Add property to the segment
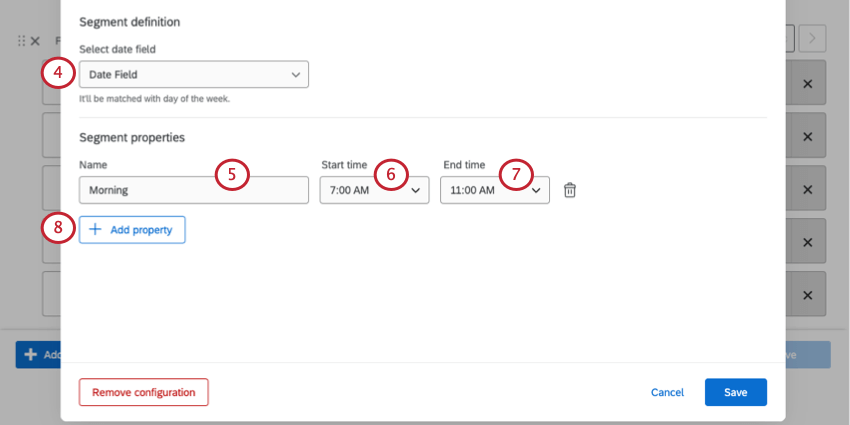Screen dimensions: 850x425 [132, 230]
